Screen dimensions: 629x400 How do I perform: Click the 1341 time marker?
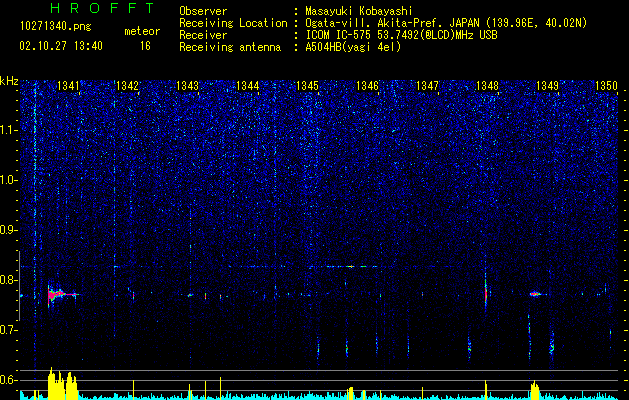coord(68,86)
